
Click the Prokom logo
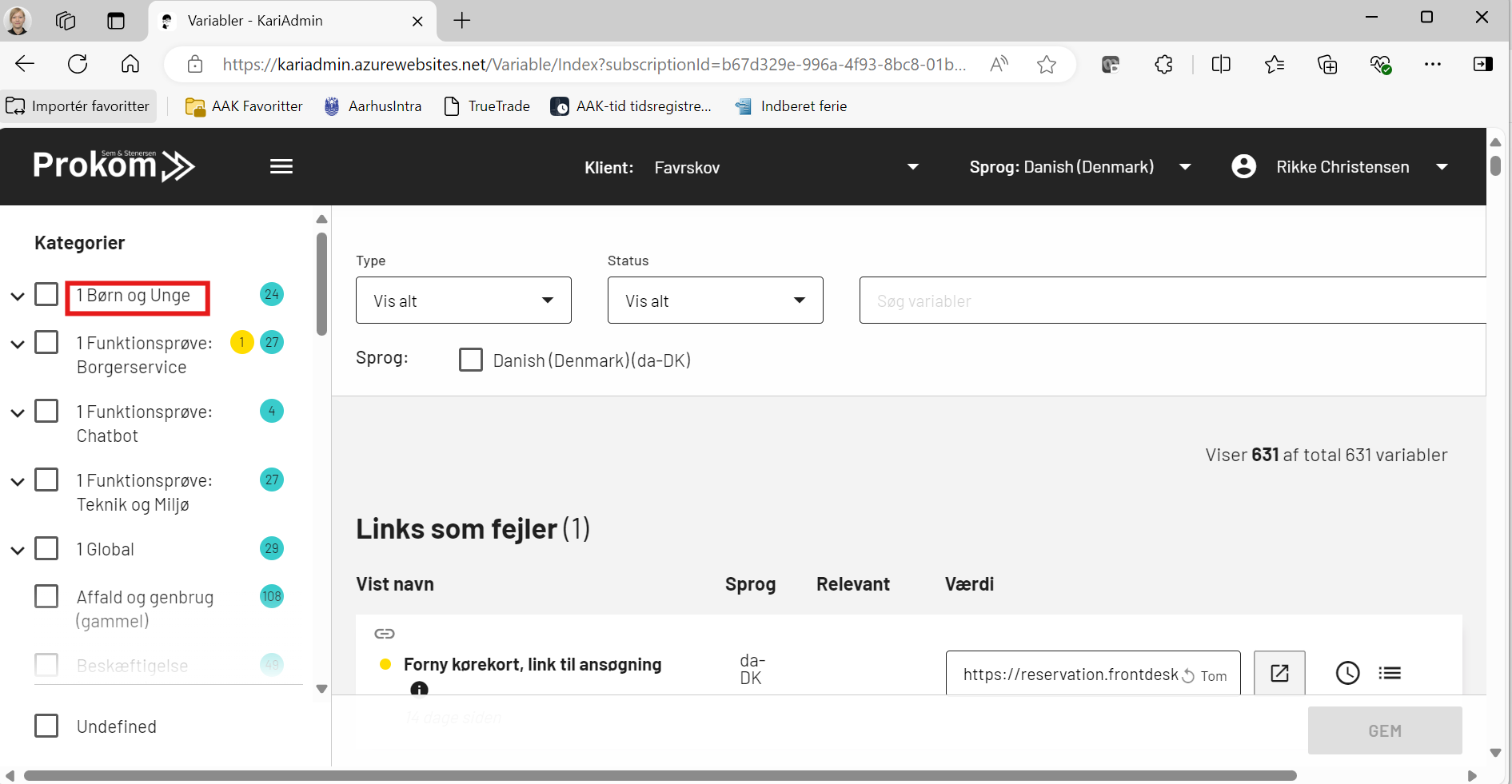pyautogui.click(x=114, y=166)
